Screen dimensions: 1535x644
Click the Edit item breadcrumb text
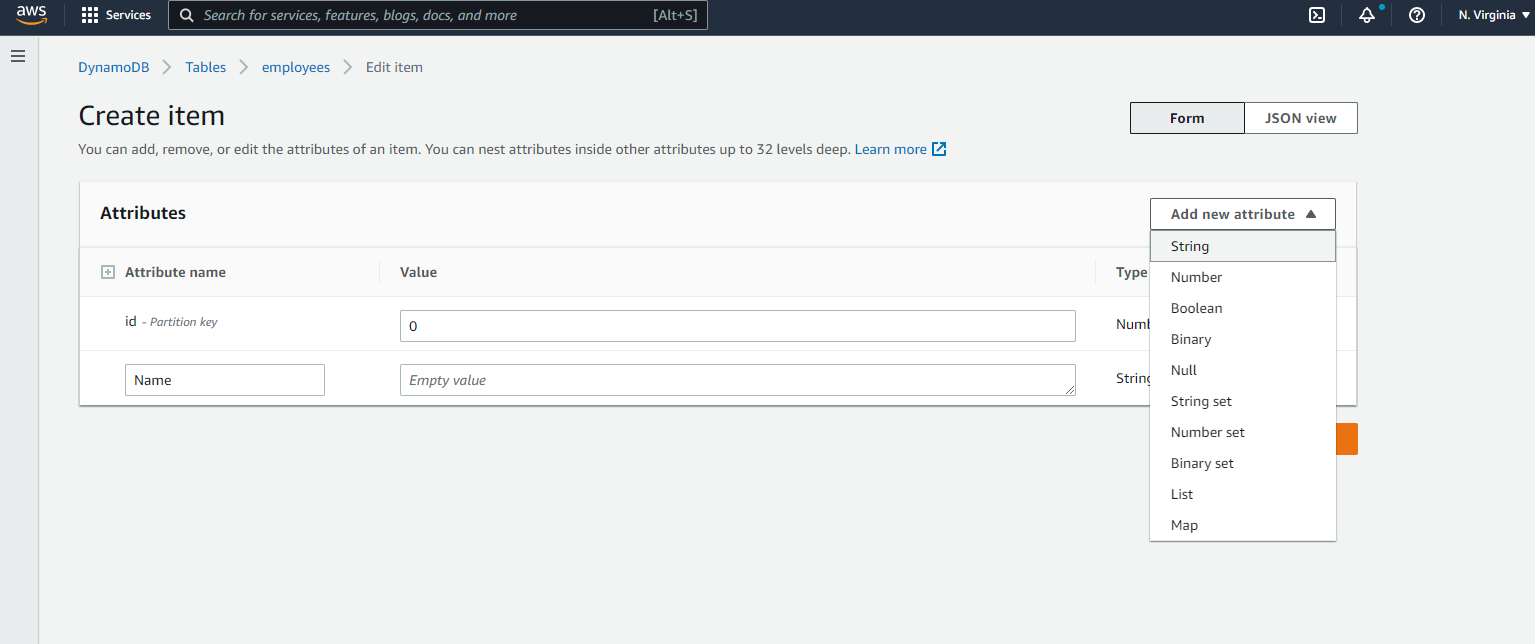394,67
